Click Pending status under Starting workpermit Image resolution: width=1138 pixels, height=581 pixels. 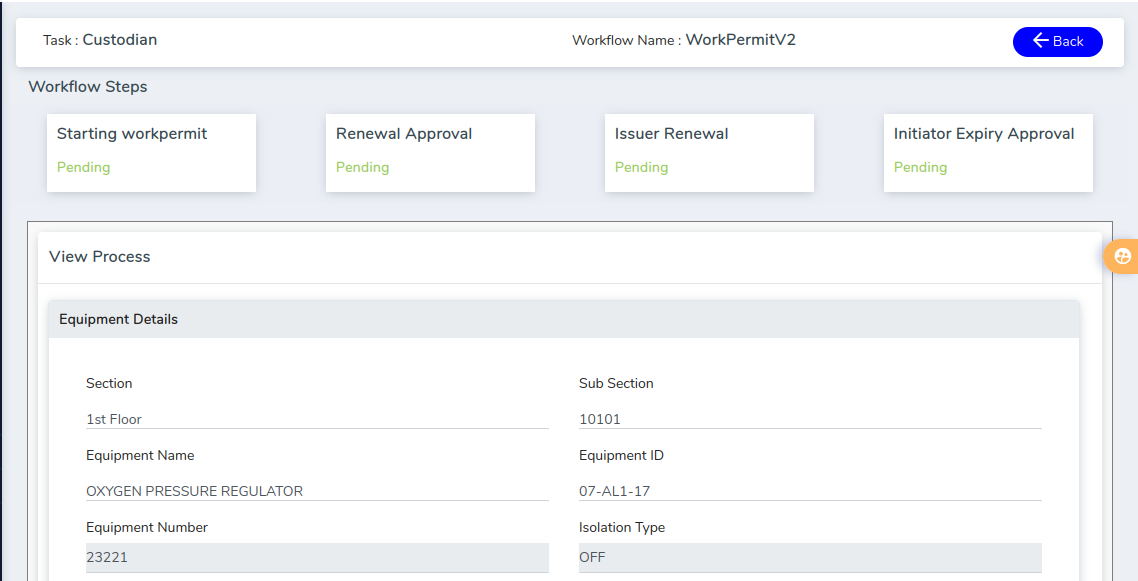[x=83, y=167]
